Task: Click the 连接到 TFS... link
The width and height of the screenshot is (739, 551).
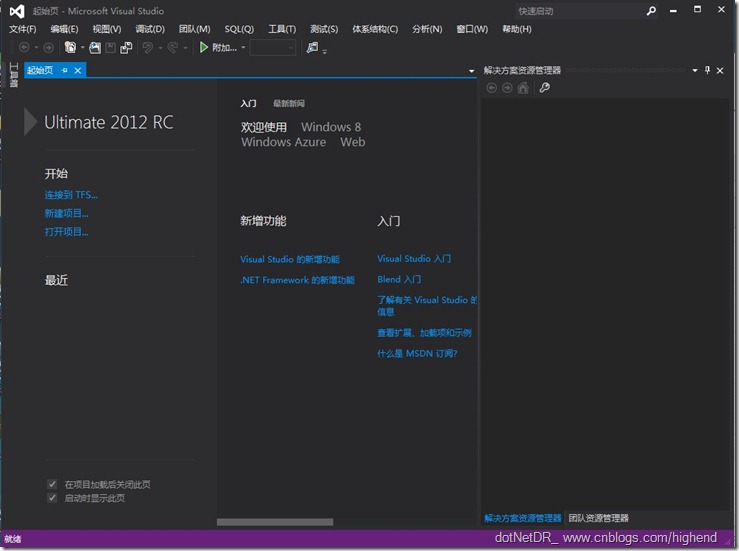Action: coord(71,195)
